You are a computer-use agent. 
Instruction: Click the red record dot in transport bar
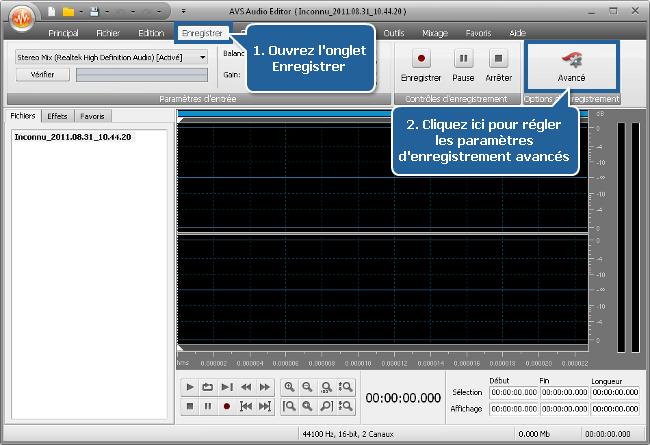coord(227,406)
